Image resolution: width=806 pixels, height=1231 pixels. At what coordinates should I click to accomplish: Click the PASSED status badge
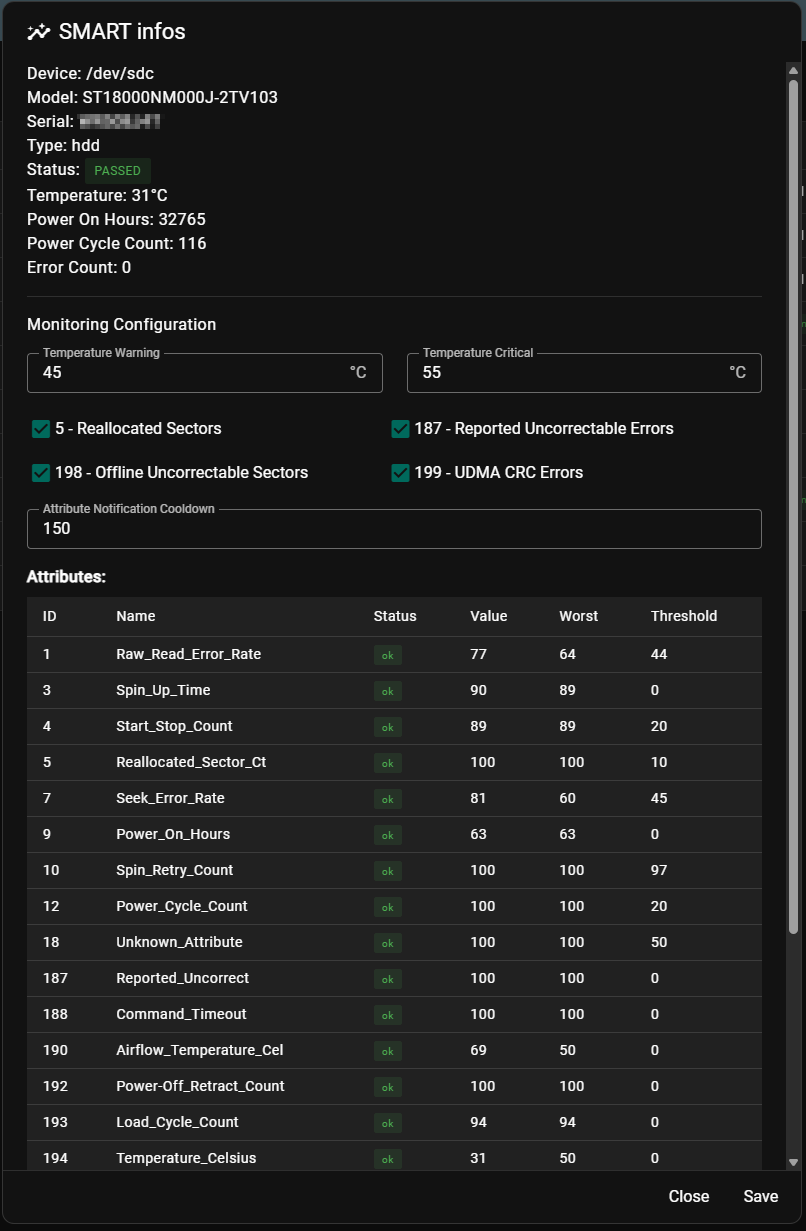[117, 170]
